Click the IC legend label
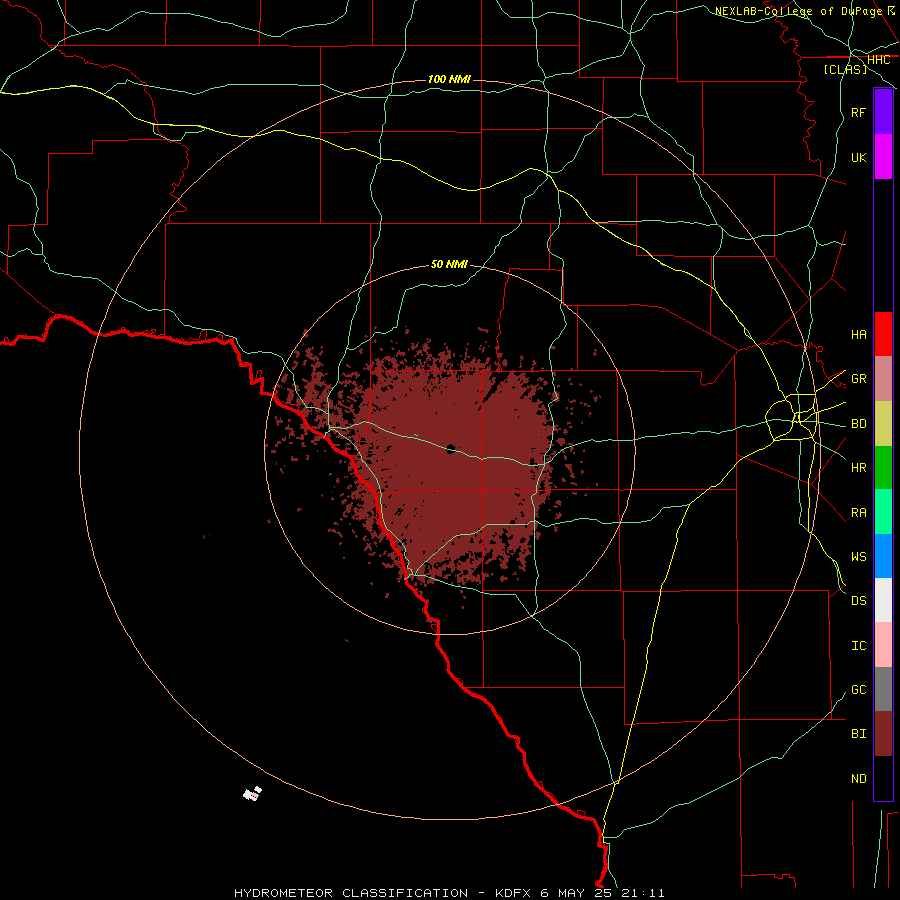The image size is (900, 900). click(858, 646)
